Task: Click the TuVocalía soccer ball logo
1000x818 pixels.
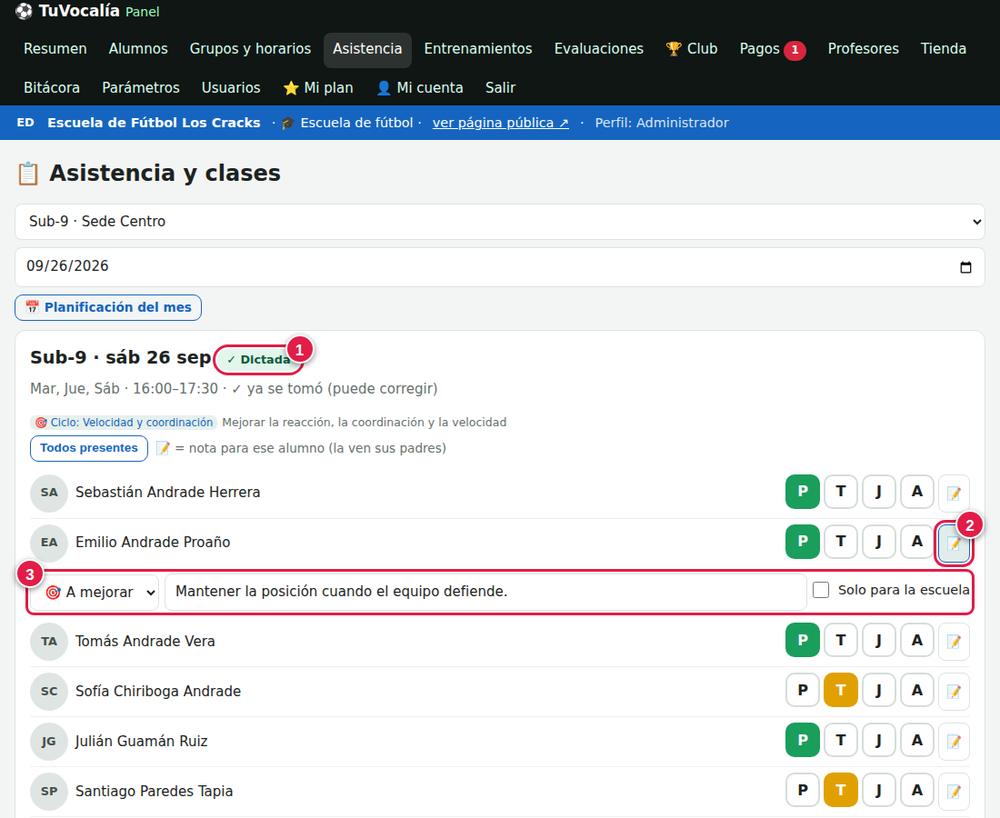Action: pyautogui.click(x=24, y=11)
